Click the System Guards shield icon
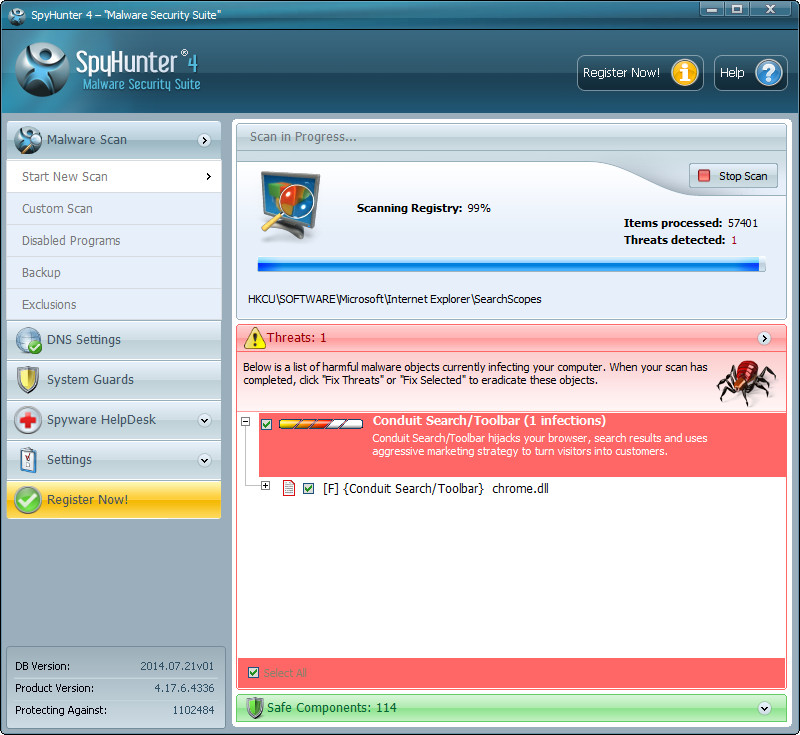Screen dimensions: 800x735 [x=28, y=380]
